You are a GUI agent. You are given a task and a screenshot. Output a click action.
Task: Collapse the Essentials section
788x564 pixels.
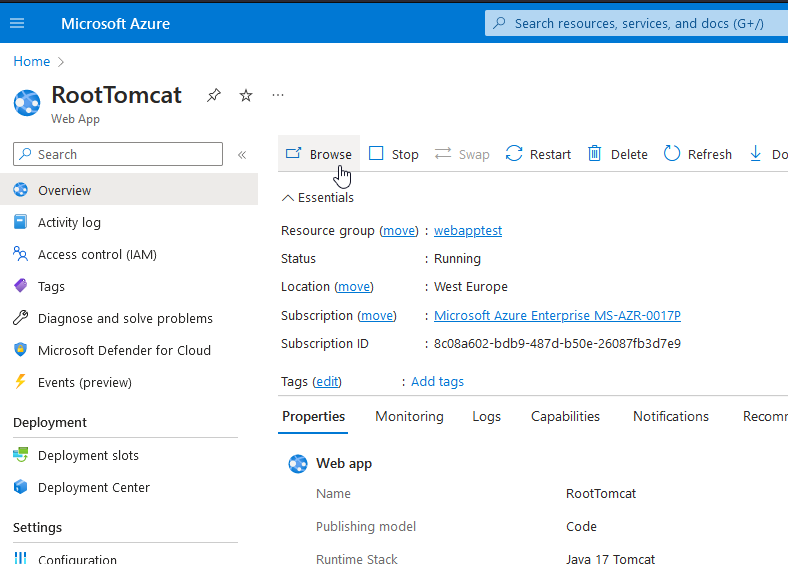318,198
